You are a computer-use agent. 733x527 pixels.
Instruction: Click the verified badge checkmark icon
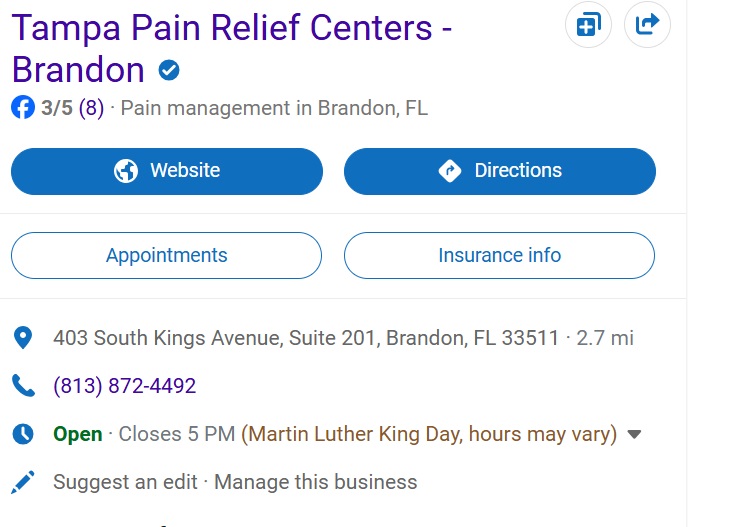pos(169,71)
